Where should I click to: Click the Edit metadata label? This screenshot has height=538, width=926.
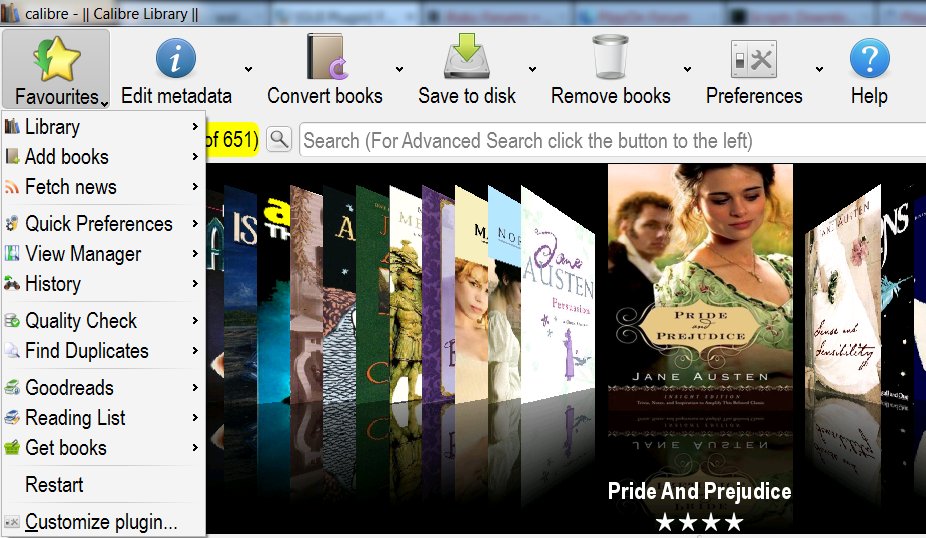pyautogui.click(x=176, y=96)
